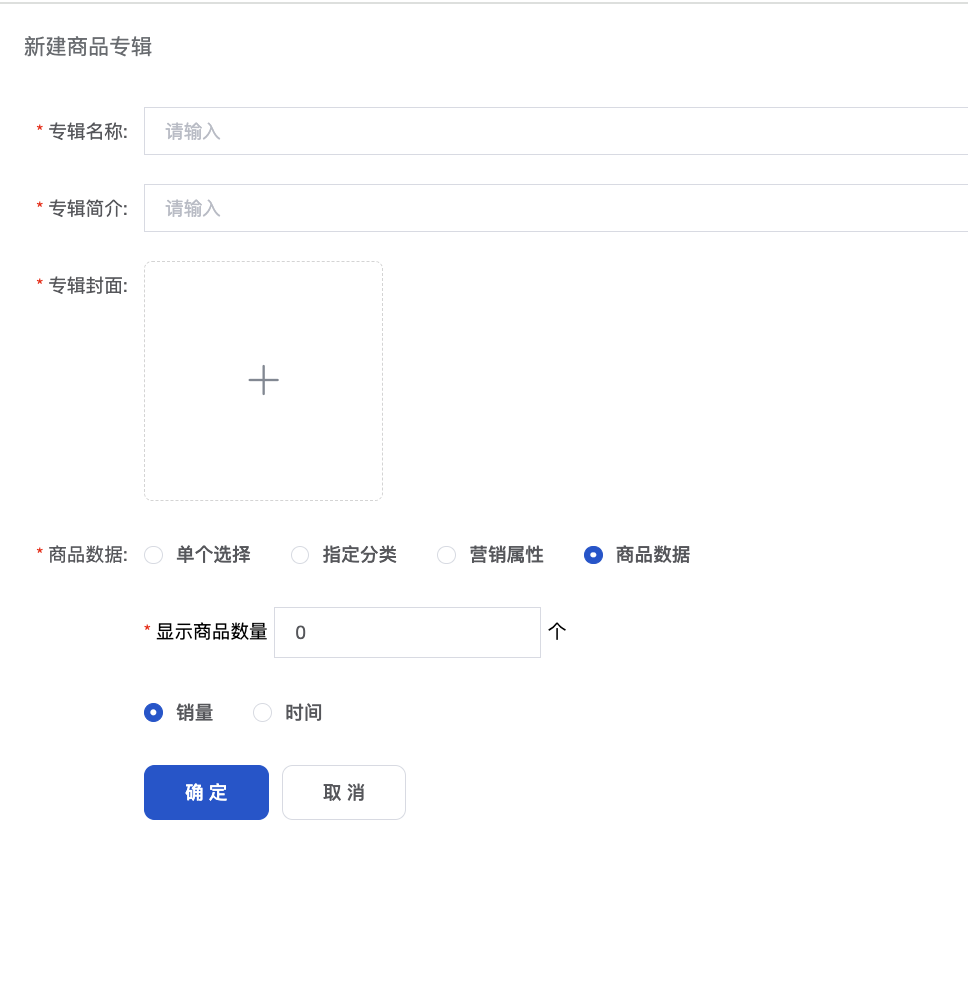Switch to the 营销属性 radio option

click(x=447, y=555)
